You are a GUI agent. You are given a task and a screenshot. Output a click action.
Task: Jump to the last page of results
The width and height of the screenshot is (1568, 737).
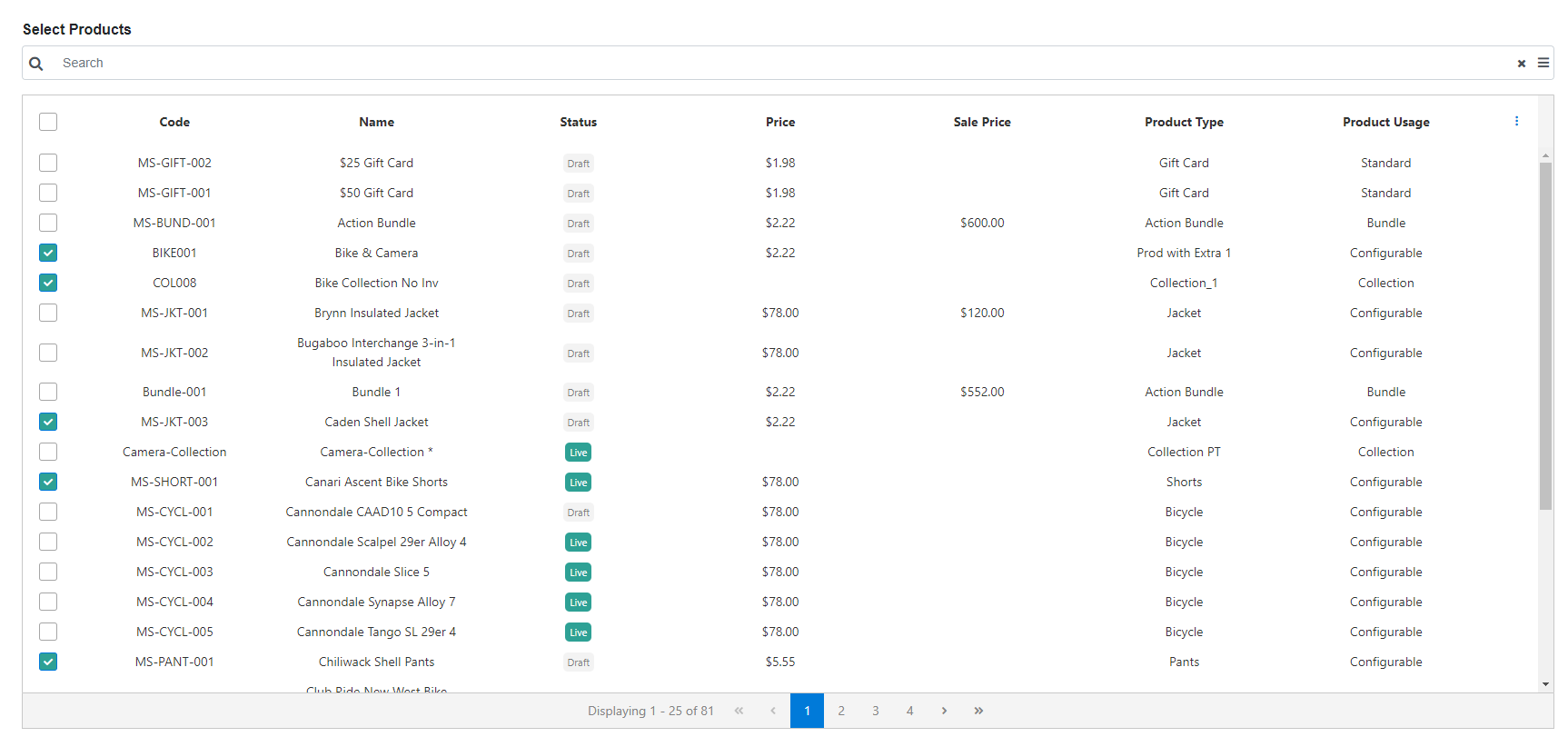[x=978, y=711]
